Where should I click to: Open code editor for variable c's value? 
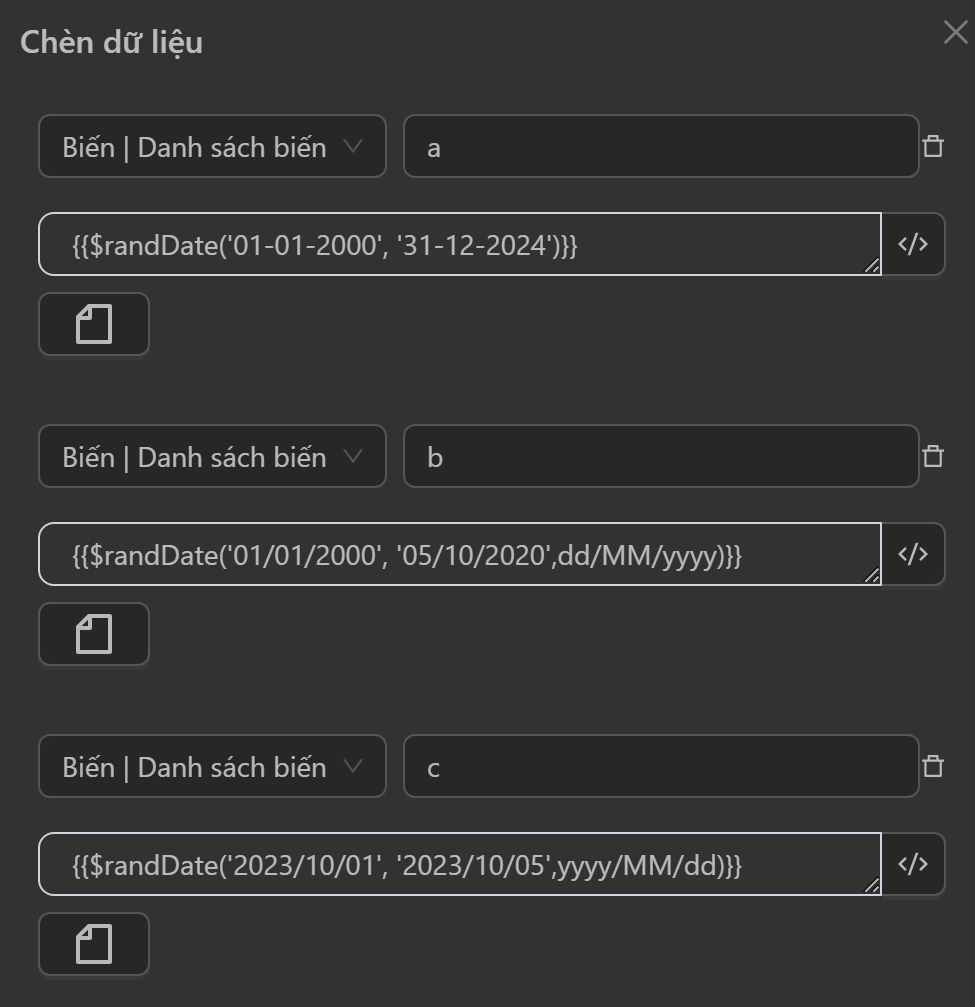[913, 864]
